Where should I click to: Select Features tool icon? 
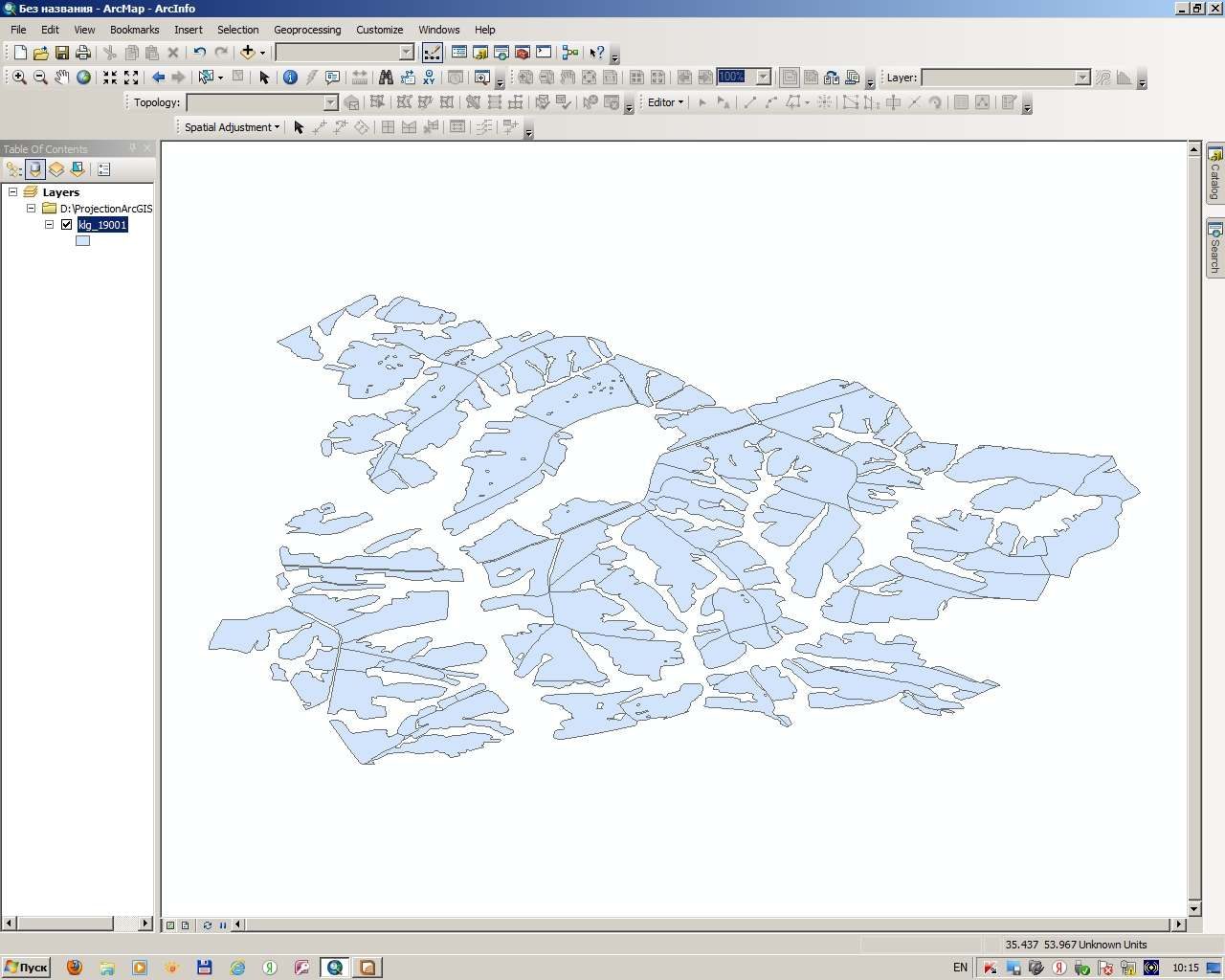coord(205,78)
